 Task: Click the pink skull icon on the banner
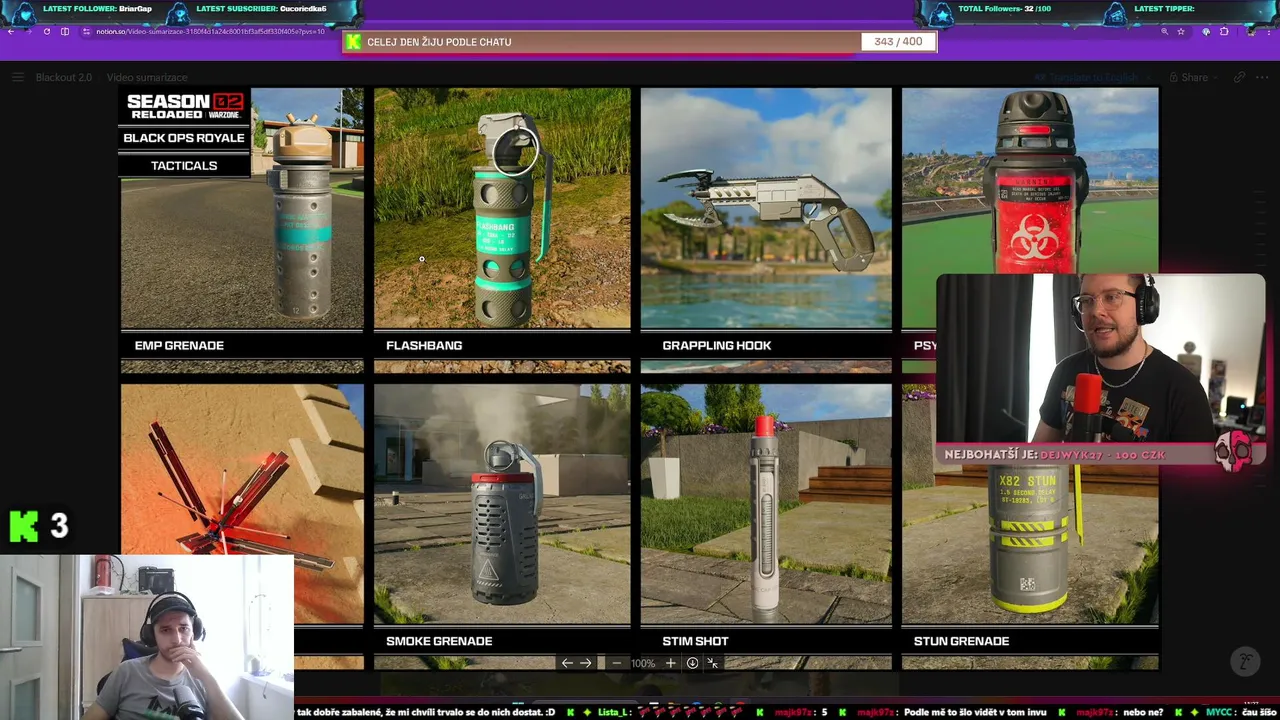pos(1234,452)
